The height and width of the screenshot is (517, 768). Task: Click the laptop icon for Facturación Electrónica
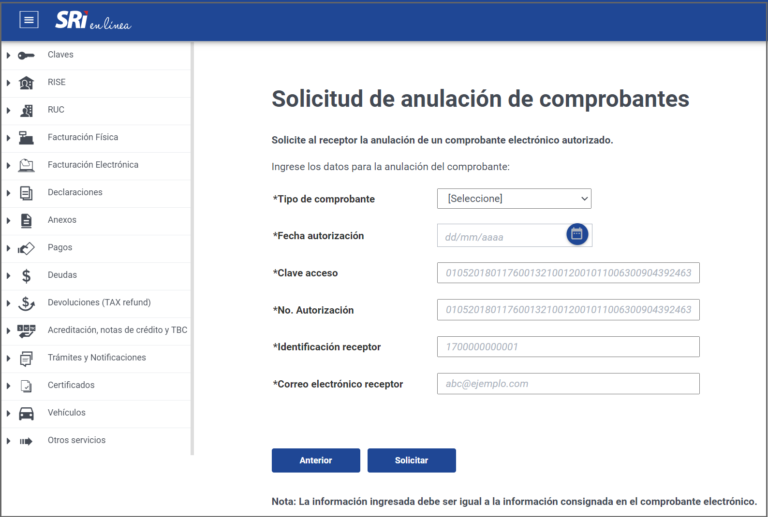26,165
